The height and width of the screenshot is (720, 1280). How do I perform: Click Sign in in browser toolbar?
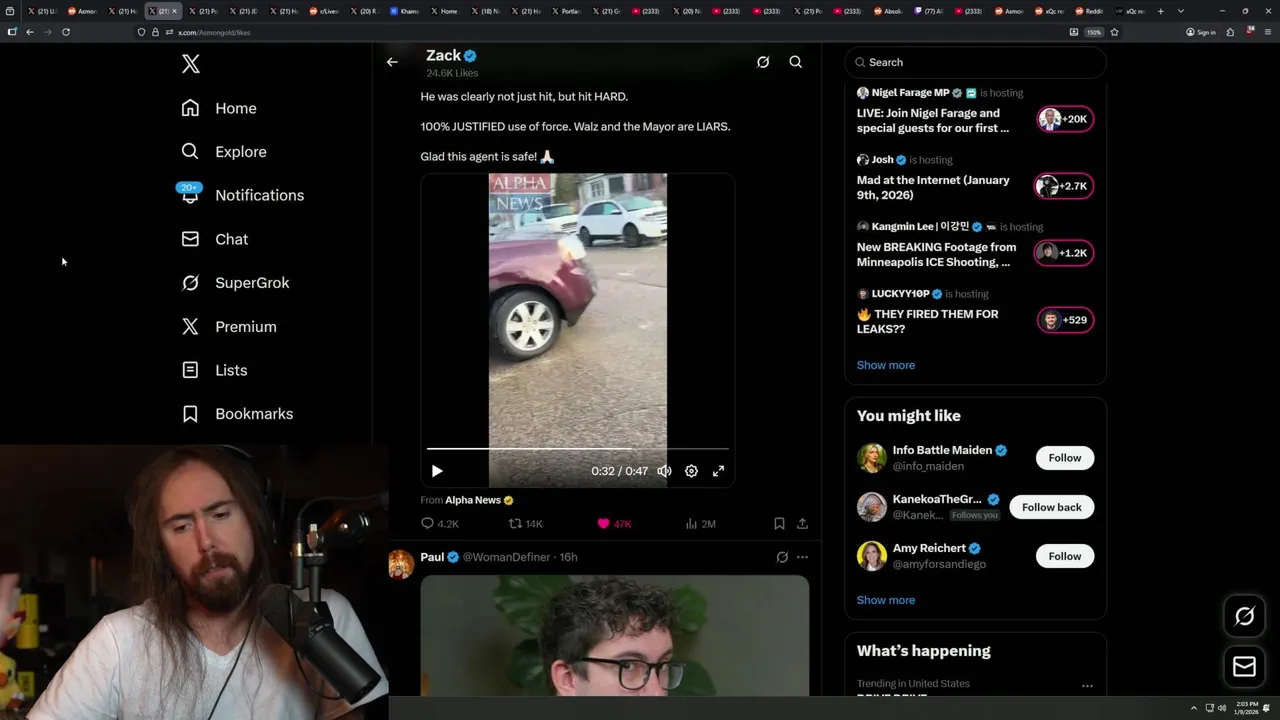(x=1201, y=32)
